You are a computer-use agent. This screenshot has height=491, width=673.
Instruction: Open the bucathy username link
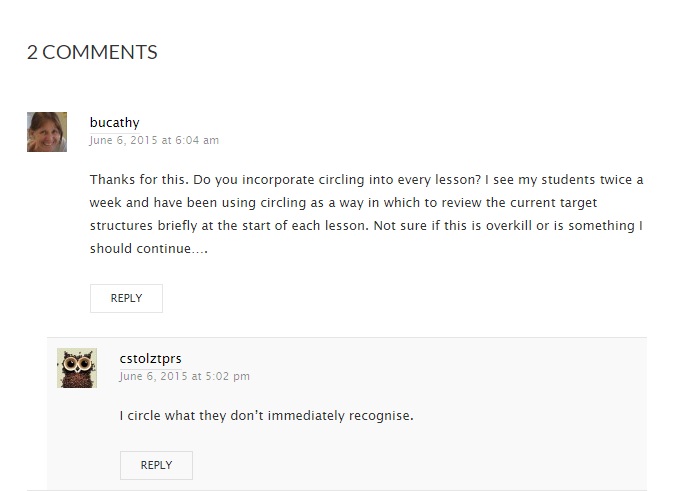tap(114, 123)
